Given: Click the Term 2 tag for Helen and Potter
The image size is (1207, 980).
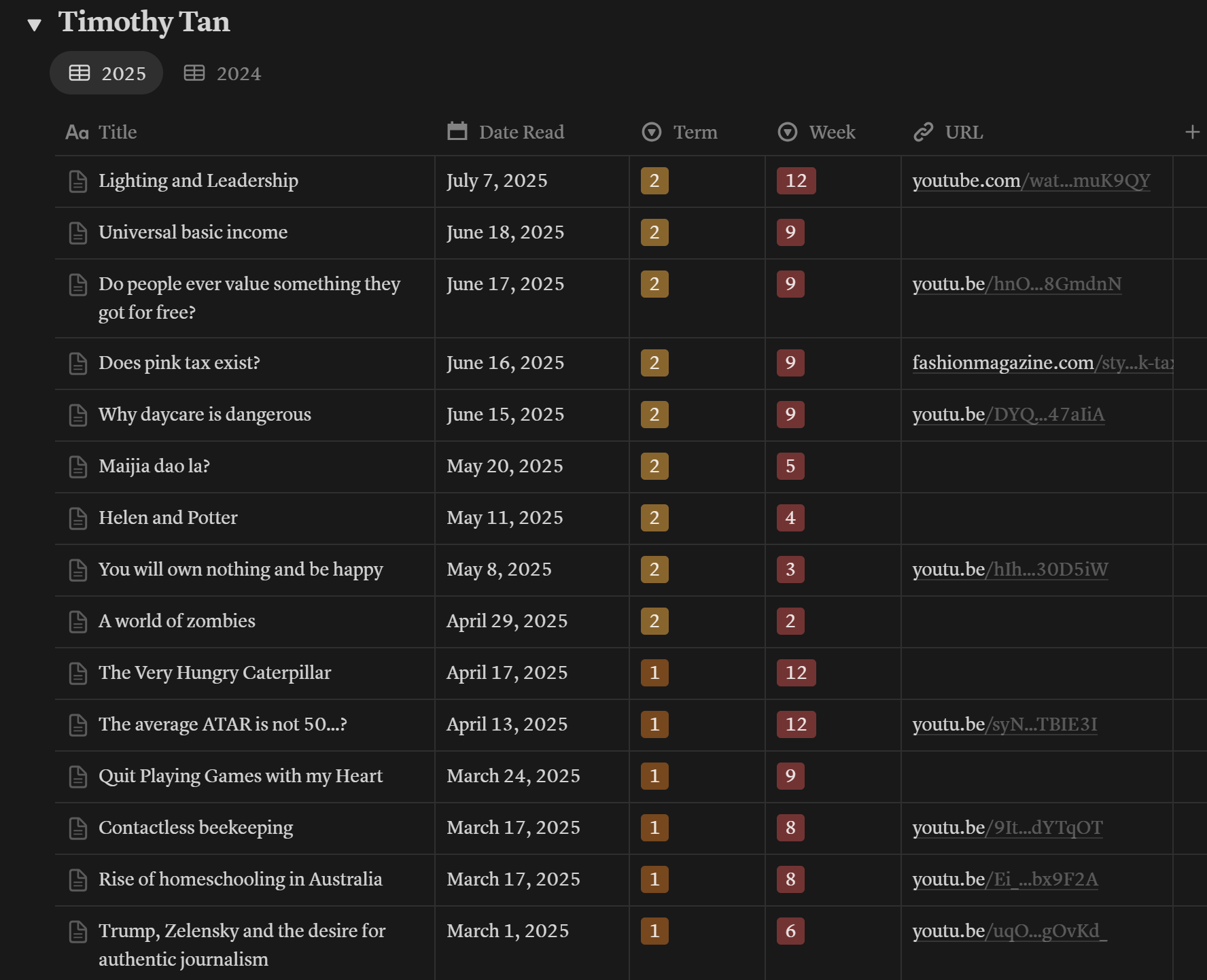Looking at the screenshot, I should click(654, 518).
